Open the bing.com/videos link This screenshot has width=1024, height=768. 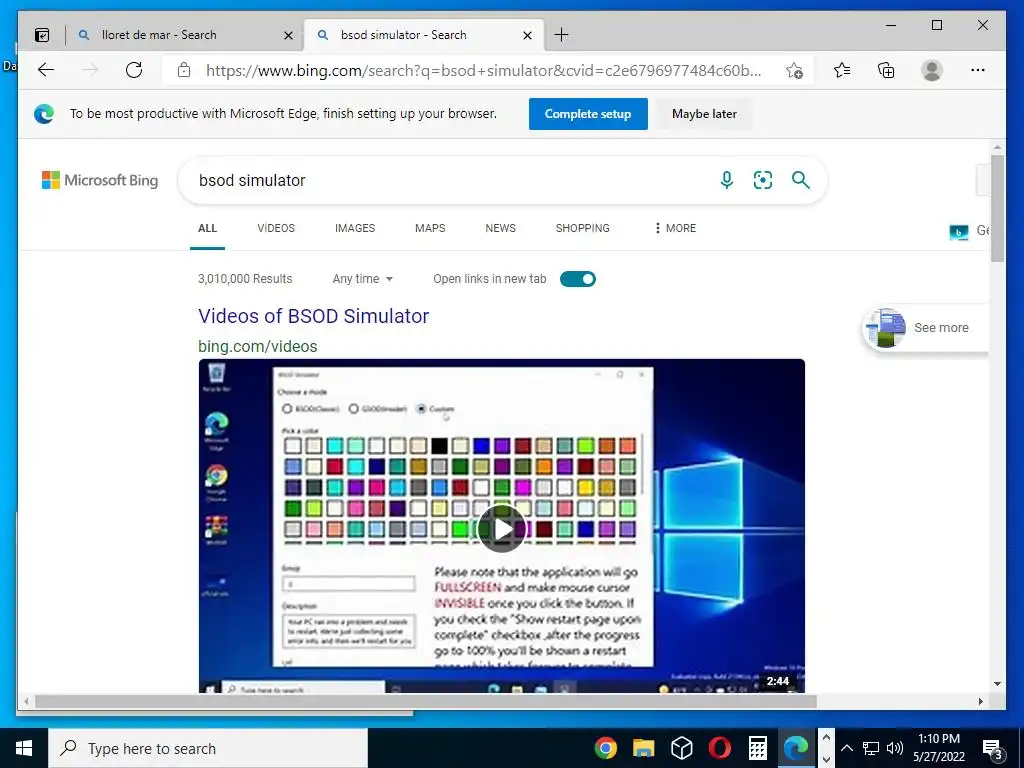[257, 346]
